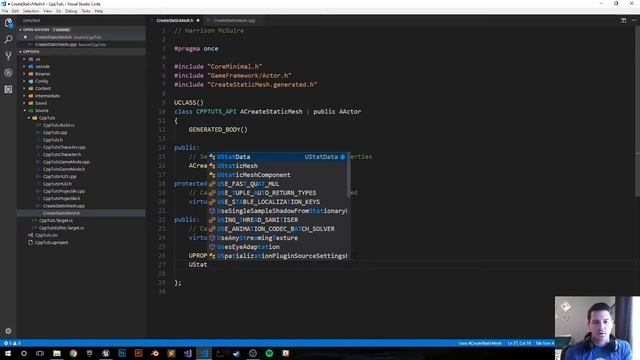Open the Extensions view in activity bar
This screenshot has width=640, height=360.
coord(8,89)
